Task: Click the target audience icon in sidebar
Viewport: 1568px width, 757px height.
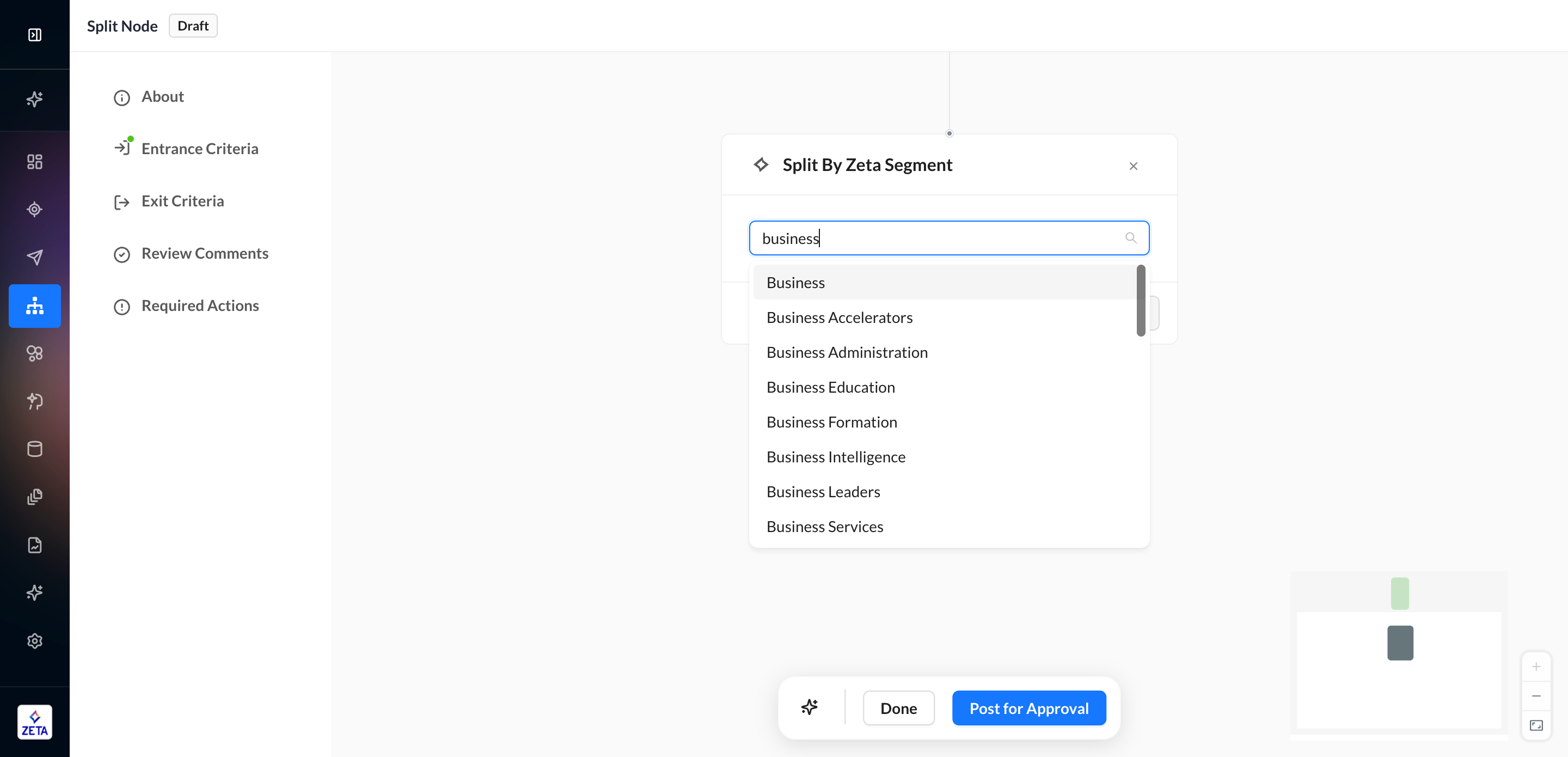Action: (x=35, y=209)
